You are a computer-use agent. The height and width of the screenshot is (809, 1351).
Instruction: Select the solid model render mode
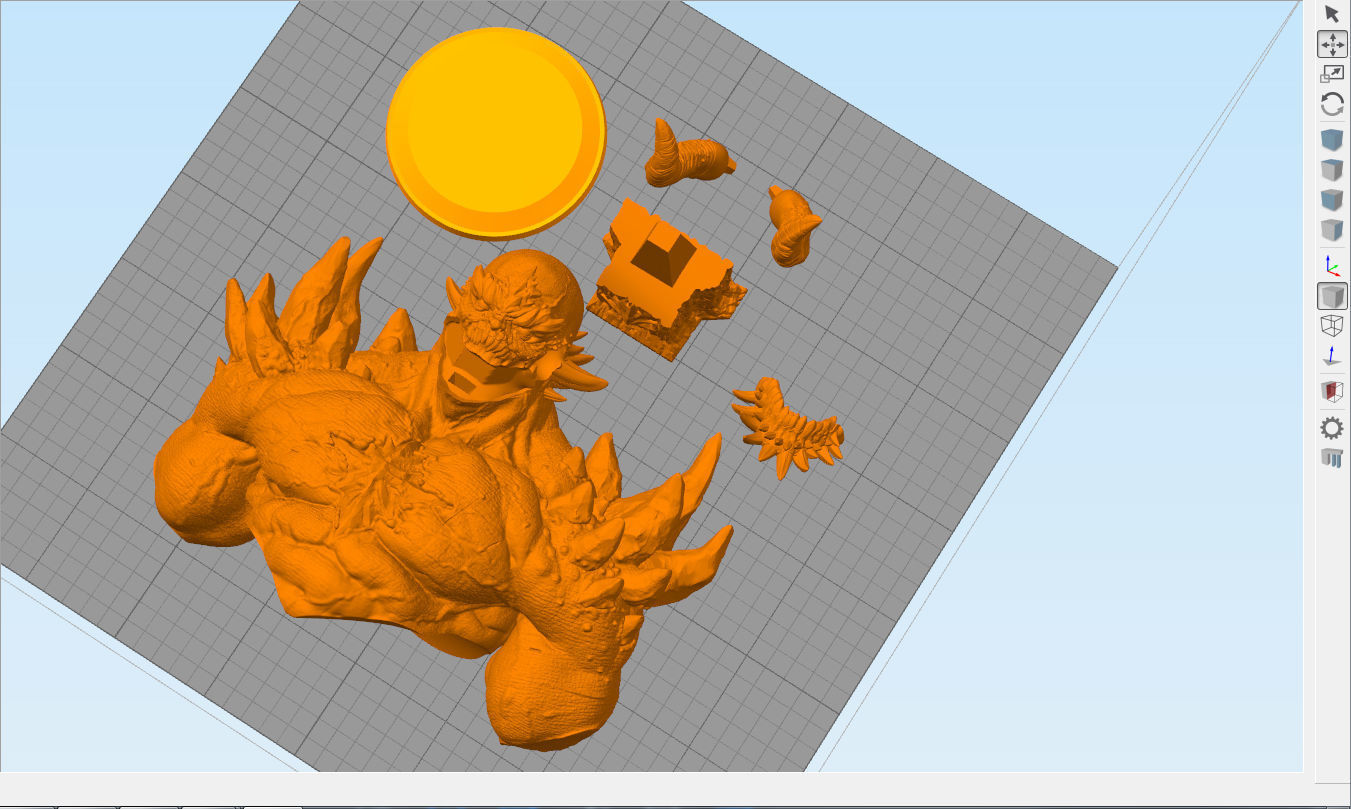tap(1333, 296)
